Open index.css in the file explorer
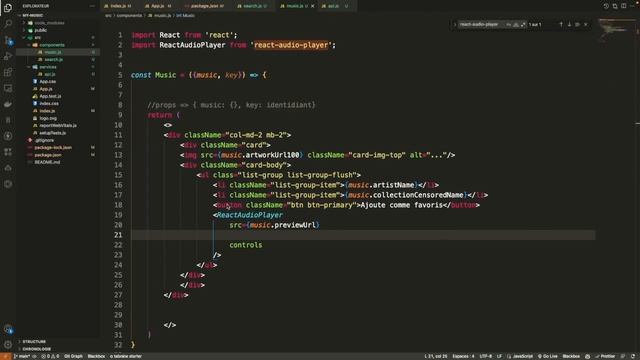Screen dimensions: 640x360 [57, 104]
